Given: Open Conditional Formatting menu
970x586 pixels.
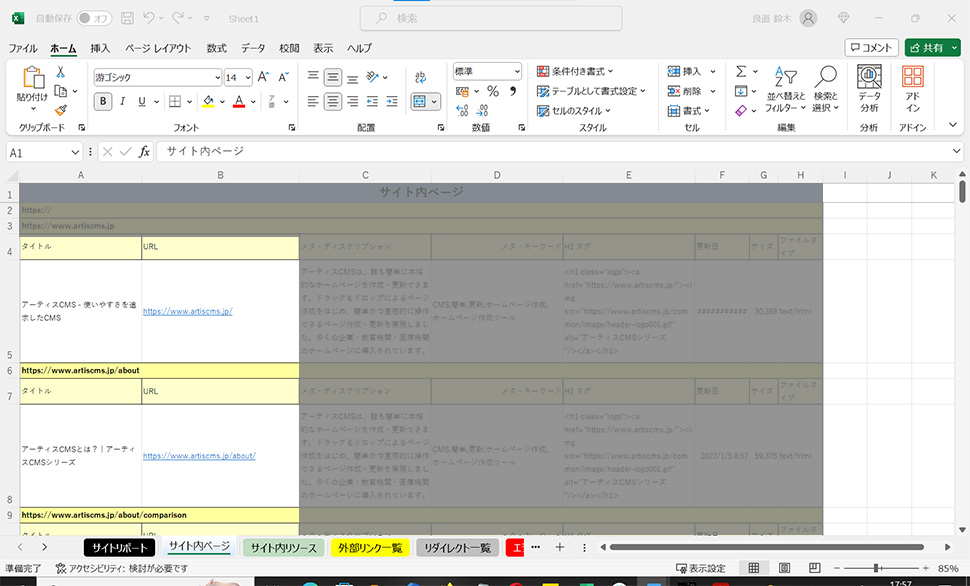Looking at the screenshot, I should [575, 71].
